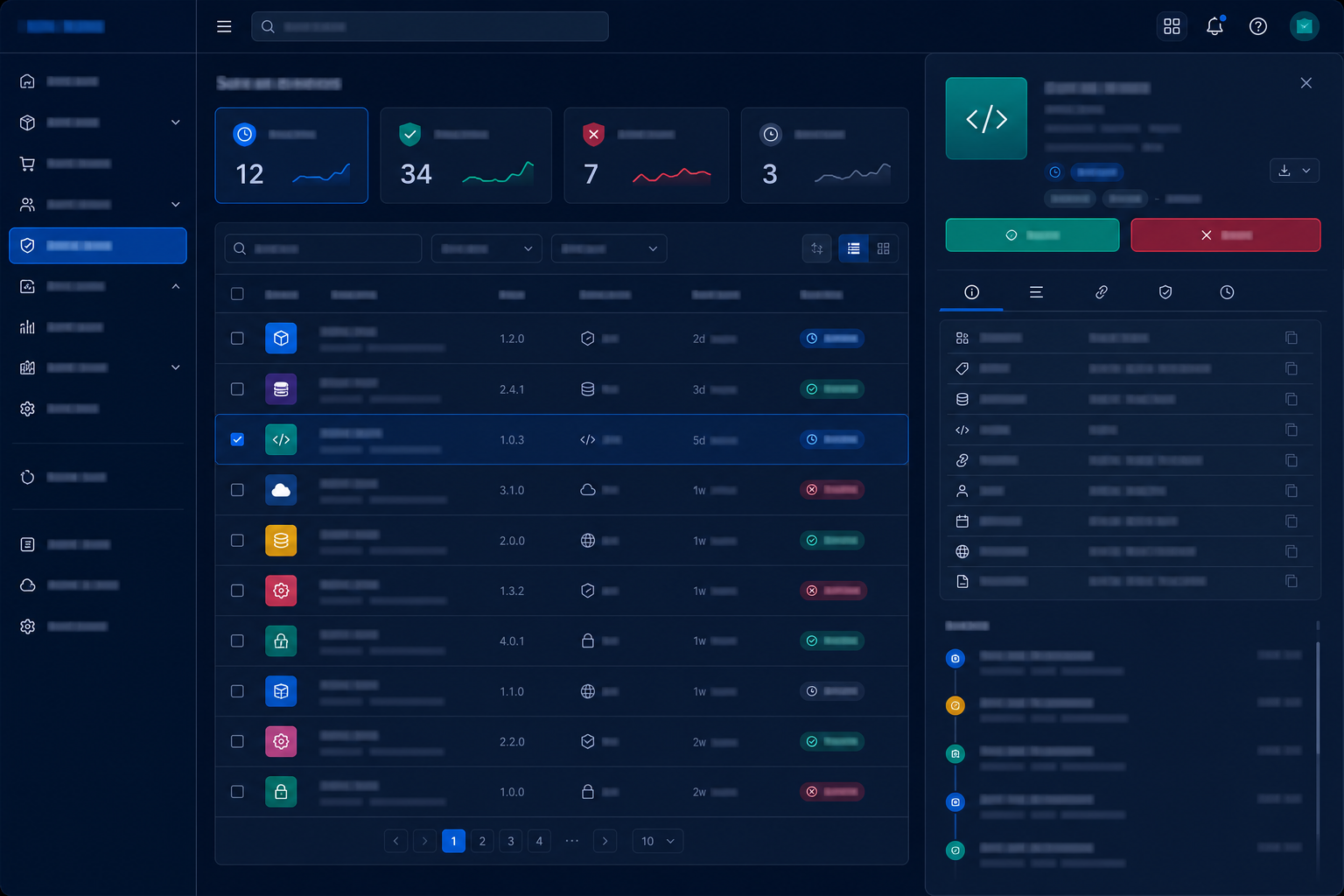Go to the home icon in the sidebar

(27, 81)
